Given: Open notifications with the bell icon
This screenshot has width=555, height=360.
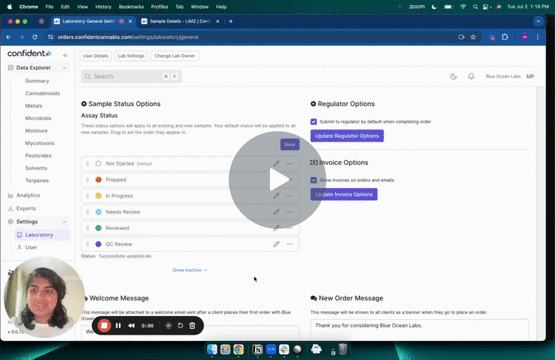Looking at the screenshot, I should pyautogui.click(x=471, y=76).
